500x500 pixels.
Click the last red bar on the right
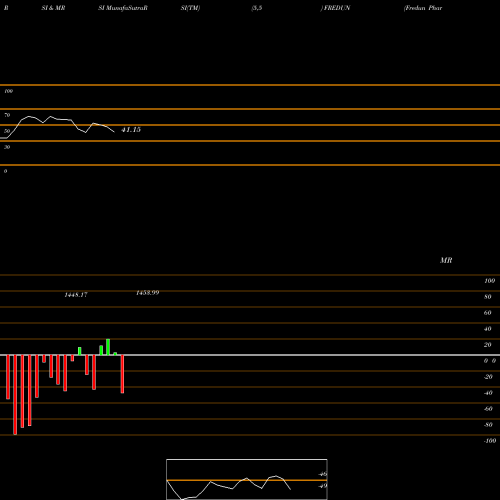[x=122, y=374]
